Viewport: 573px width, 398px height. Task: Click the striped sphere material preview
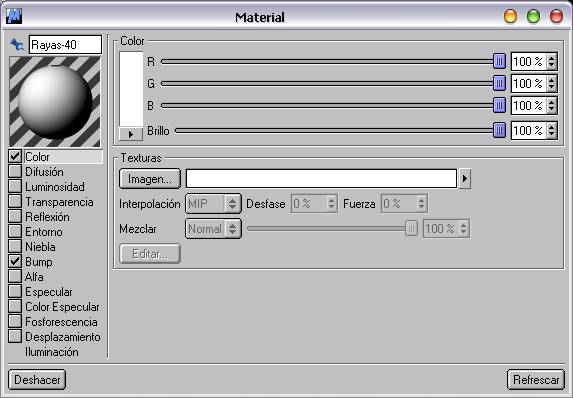(55, 102)
